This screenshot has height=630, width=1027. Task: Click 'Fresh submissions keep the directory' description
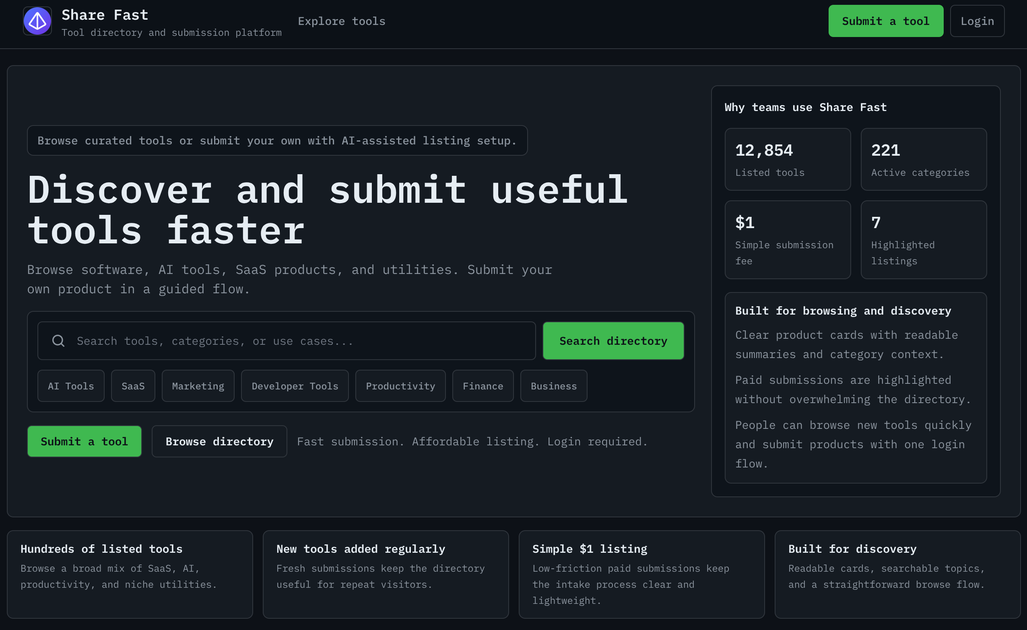click(381, 576)
